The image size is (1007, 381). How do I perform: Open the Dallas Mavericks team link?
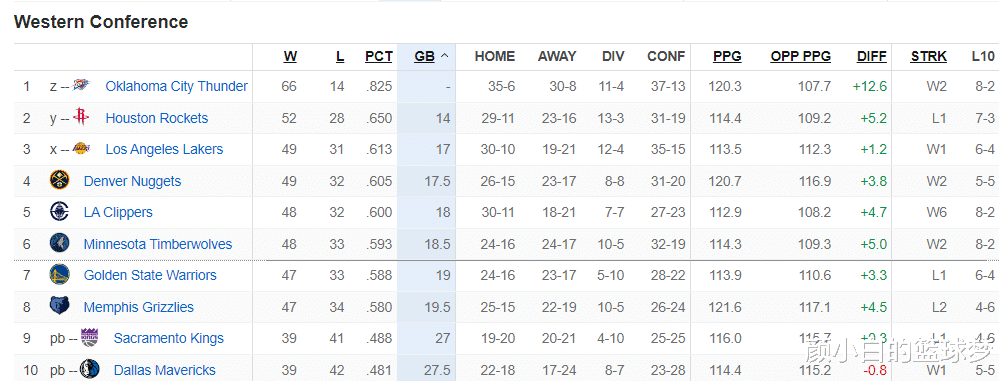(164, 370)
